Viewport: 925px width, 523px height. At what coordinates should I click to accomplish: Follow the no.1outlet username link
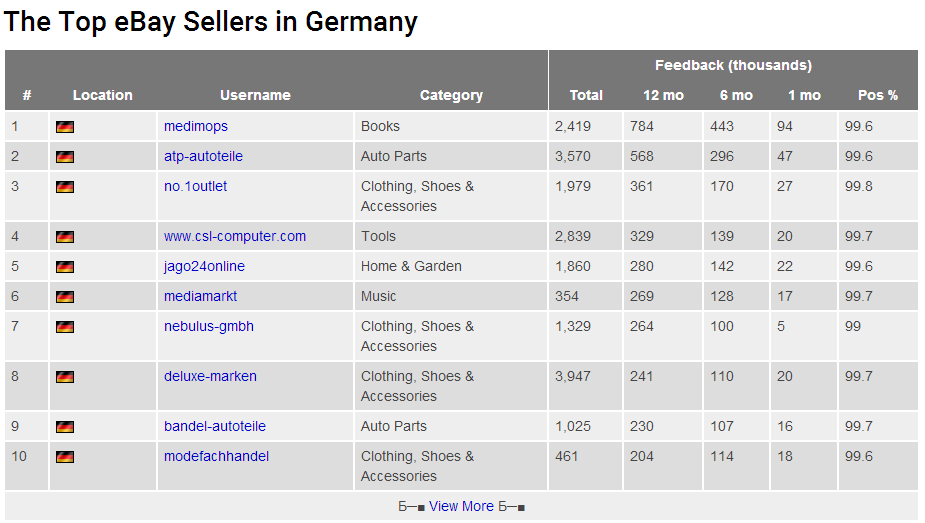coord(195,186)
